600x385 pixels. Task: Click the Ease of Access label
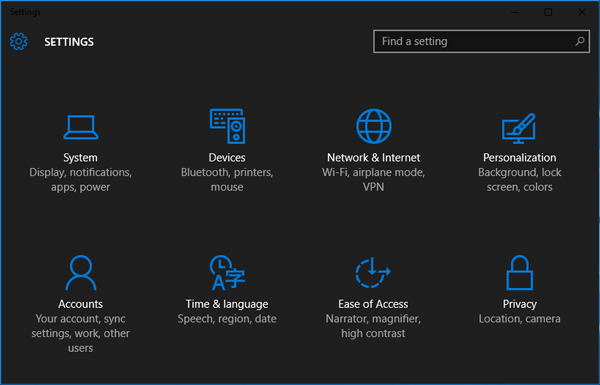pyautogui.click(x=373, y=304)
